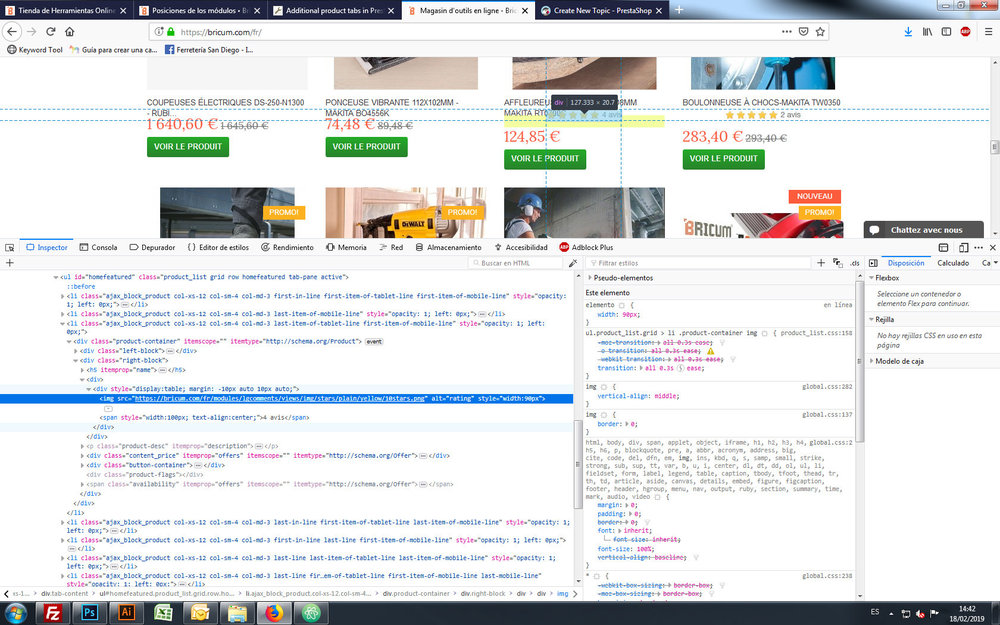Open responsive design mode in DevTools
1000x625 pixels.
(x=963, y=247)
